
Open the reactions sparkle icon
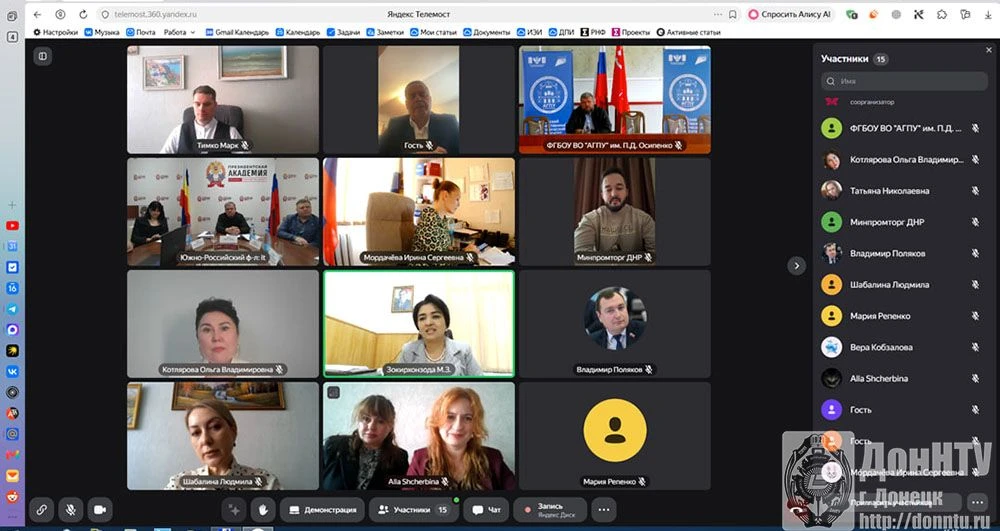(x=233, y=510)
